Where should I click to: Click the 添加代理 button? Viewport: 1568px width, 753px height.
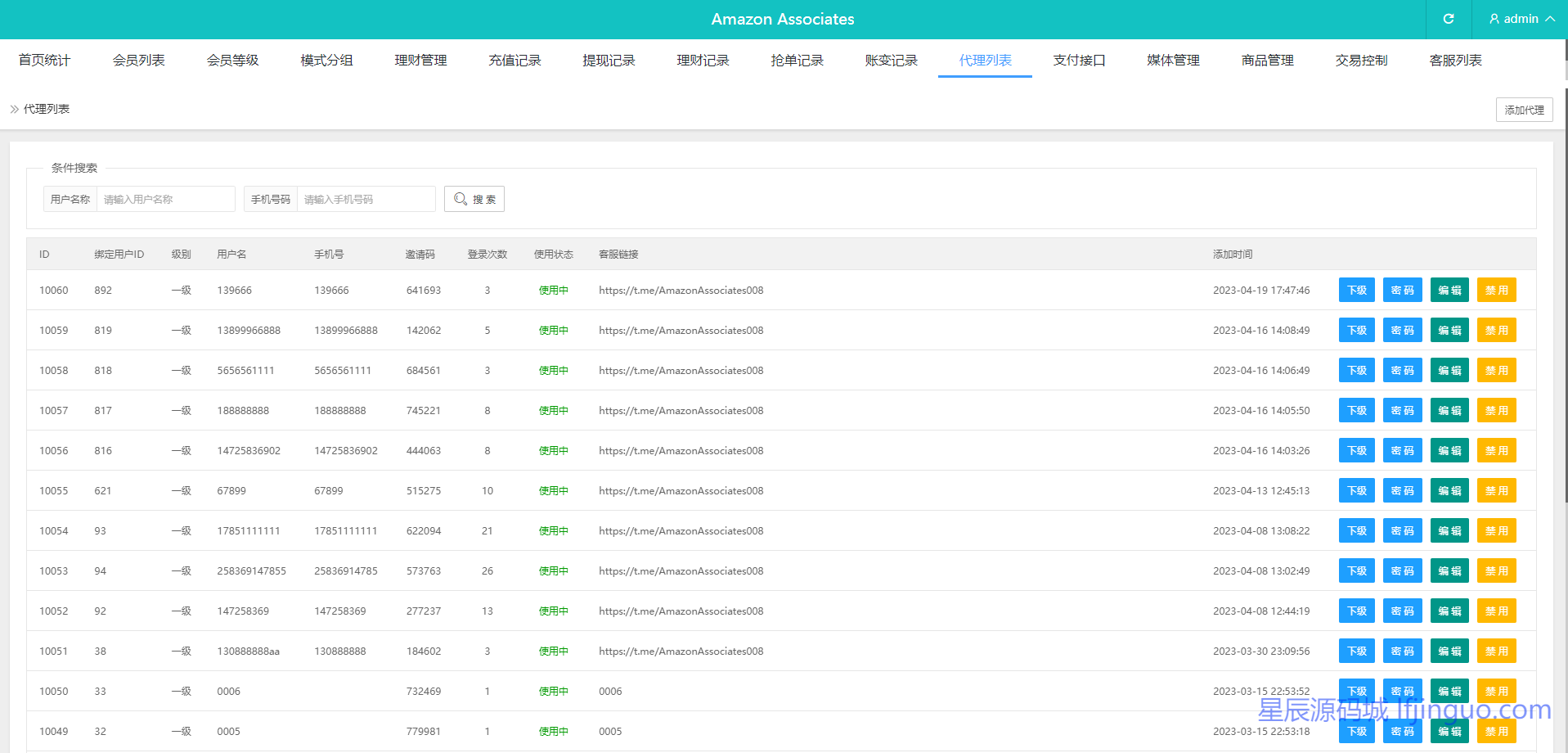coord(1524,110)
